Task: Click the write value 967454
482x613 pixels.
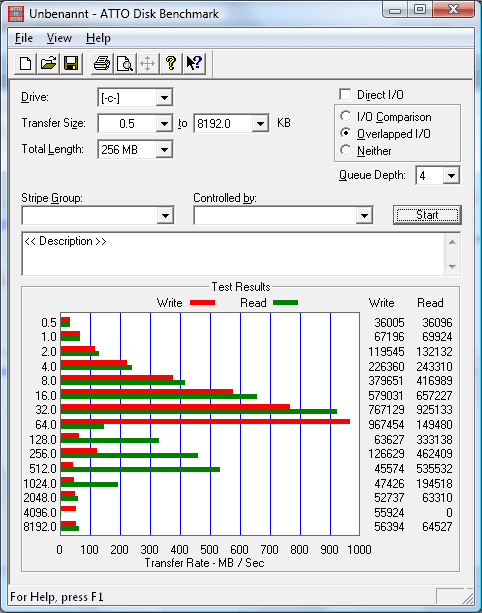Action: click(386, 425)
